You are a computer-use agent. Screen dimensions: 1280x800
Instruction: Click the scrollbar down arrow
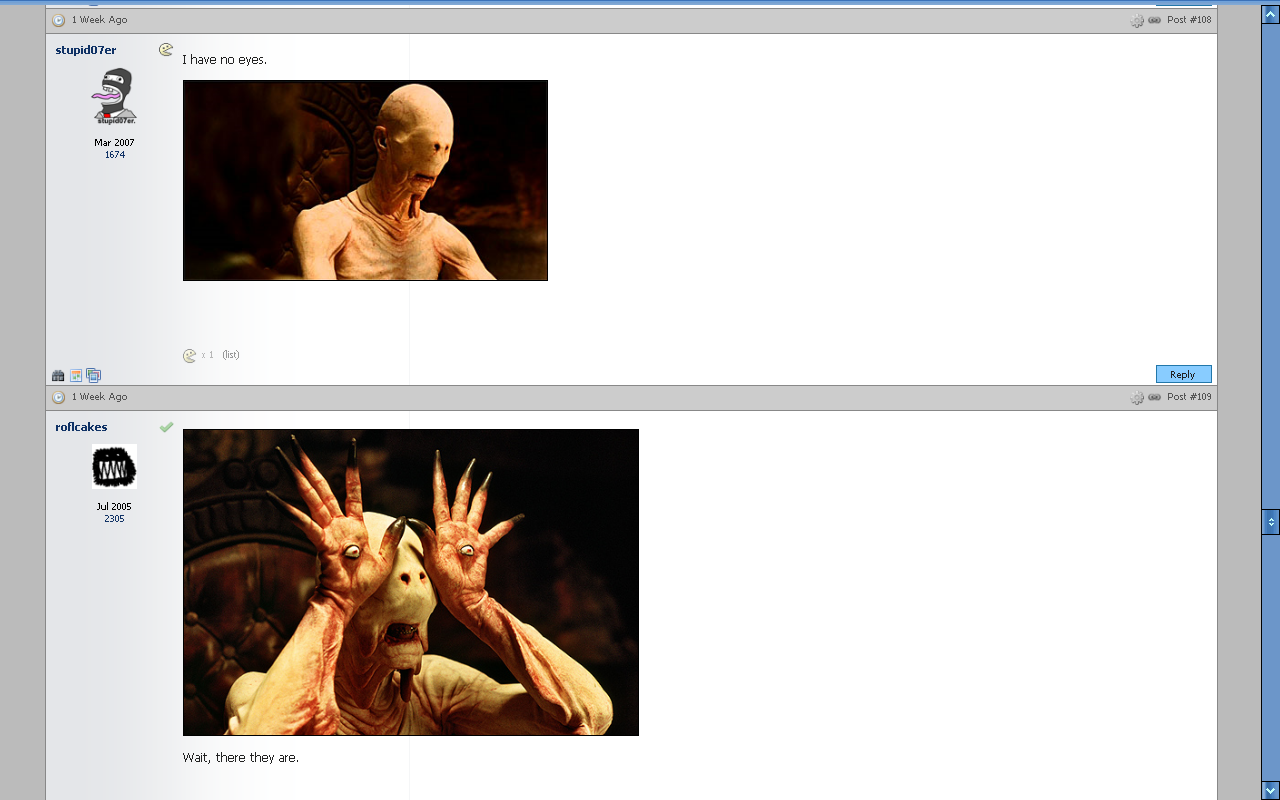coord(1270,790)
